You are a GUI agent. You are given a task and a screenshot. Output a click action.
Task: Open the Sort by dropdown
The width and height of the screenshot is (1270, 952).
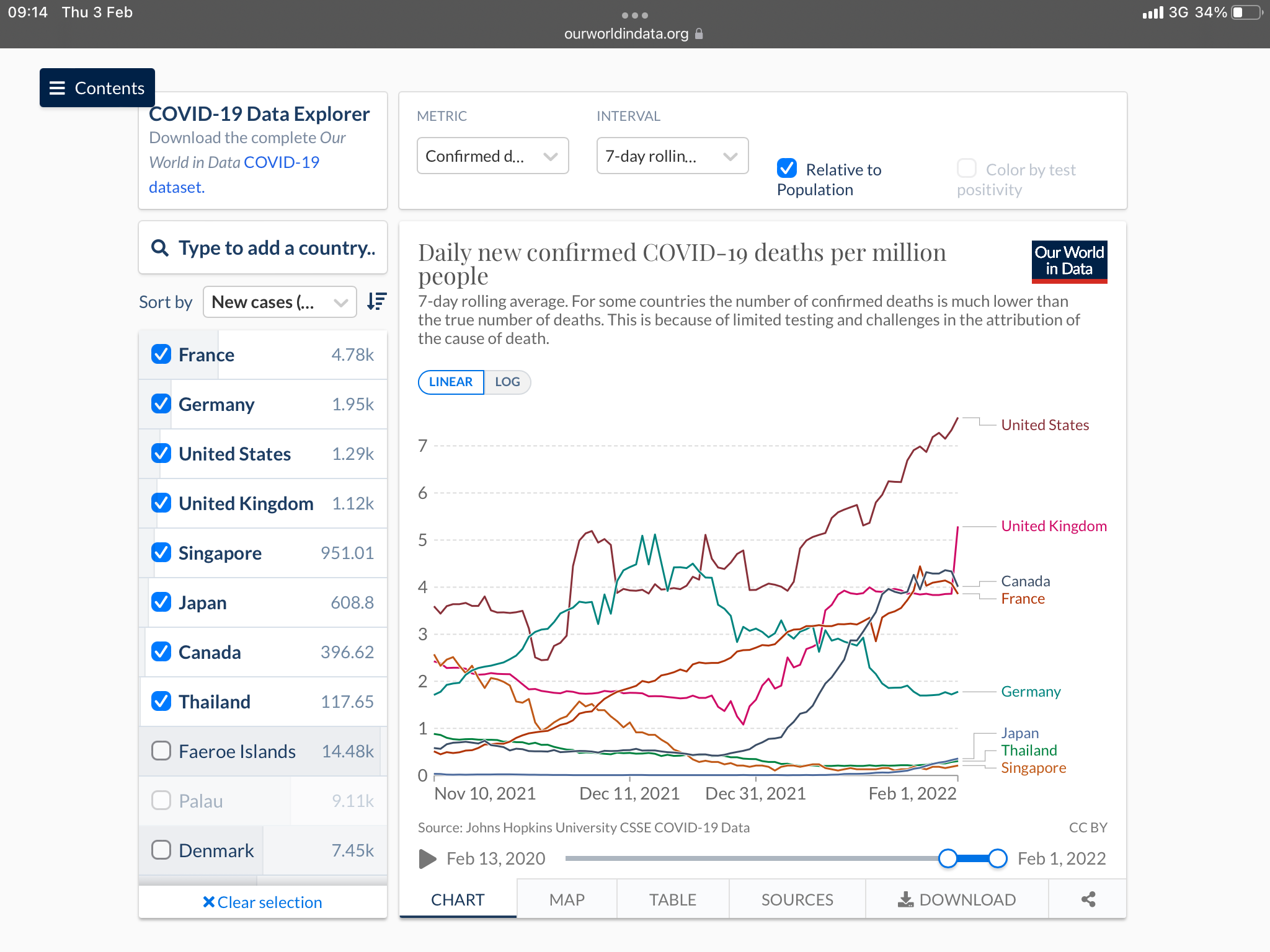pyautogui.click(x=280, y=302)
